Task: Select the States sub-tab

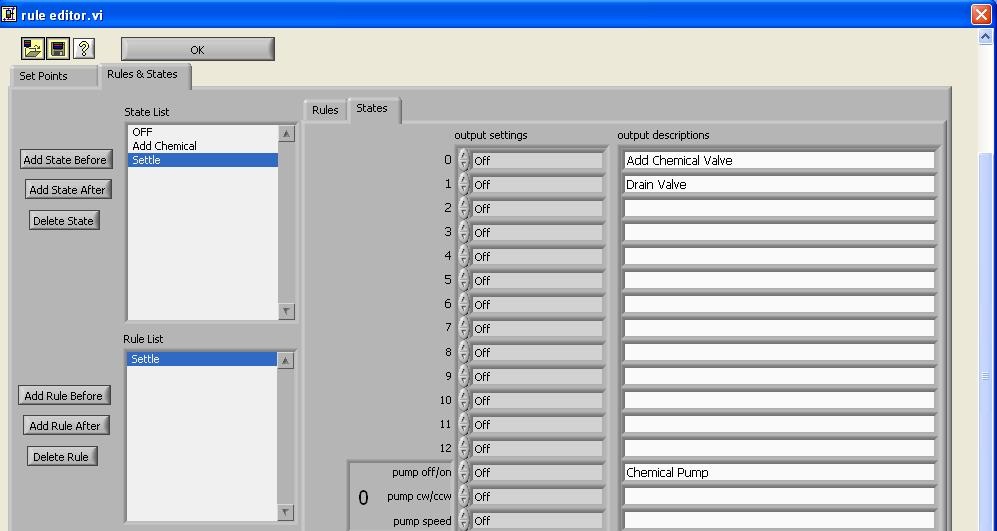Action: pyautogui.click(x=373, y=109)
